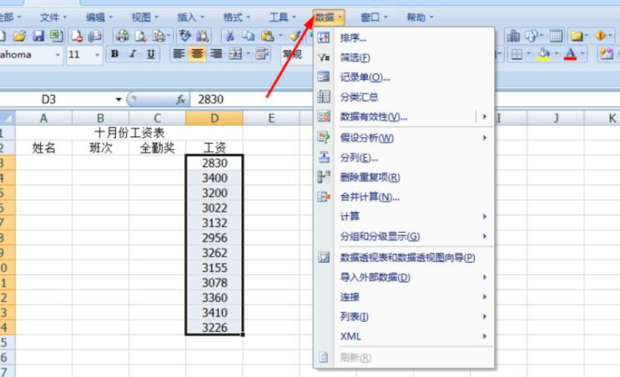Viewport: 620px width, 377px height.
Task: Apply yellow fill with the paint bucket icon
Action: 544,54
